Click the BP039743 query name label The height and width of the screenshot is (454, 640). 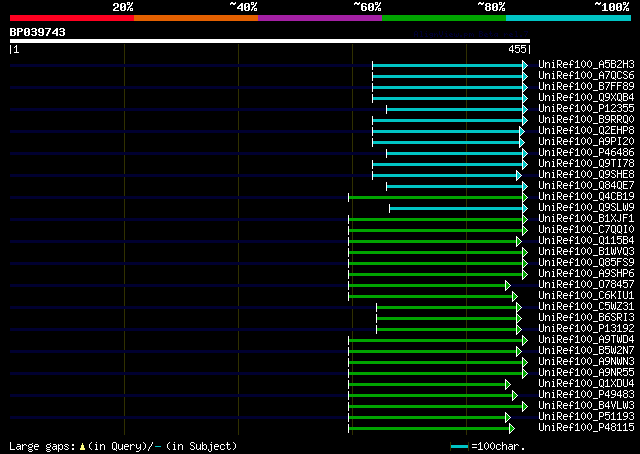38,32
